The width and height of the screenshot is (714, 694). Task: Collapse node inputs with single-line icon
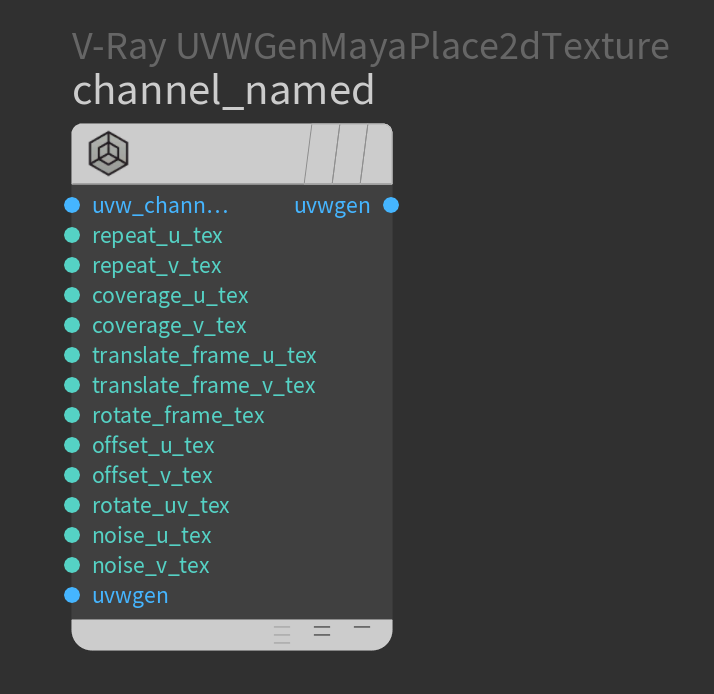(x=362, y=627)
